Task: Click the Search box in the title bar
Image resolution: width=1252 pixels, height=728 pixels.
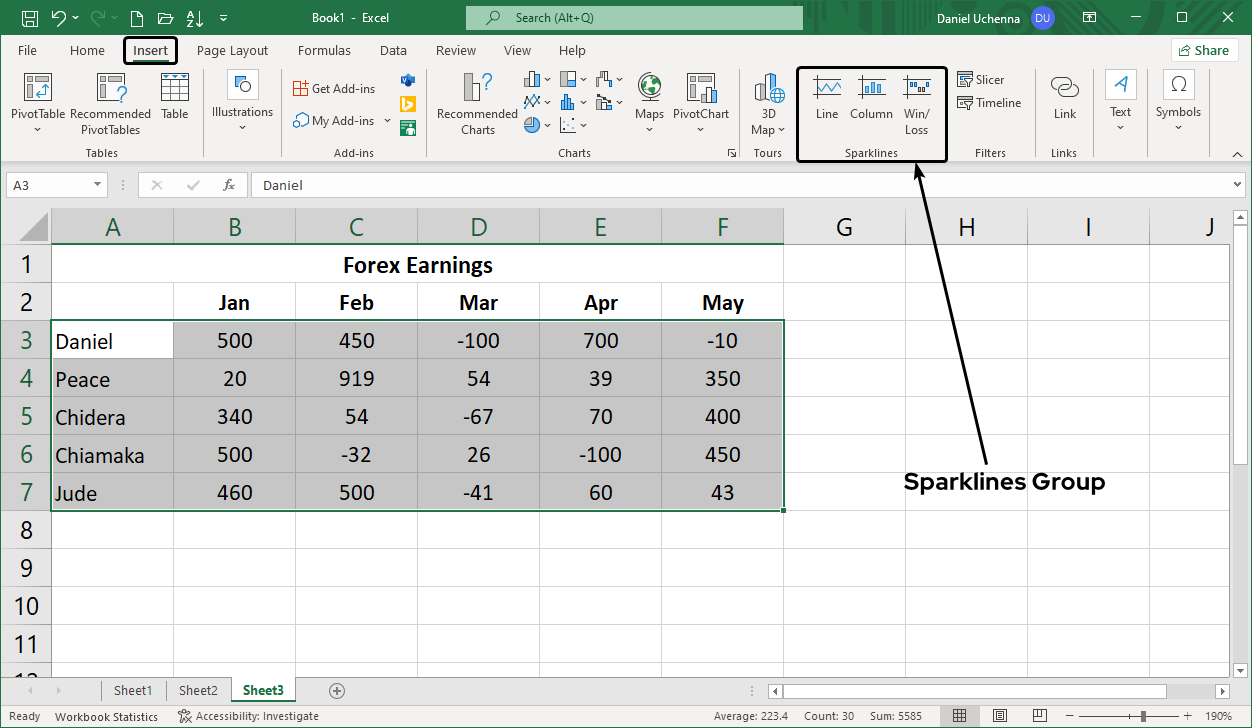Action: point(632,17)
